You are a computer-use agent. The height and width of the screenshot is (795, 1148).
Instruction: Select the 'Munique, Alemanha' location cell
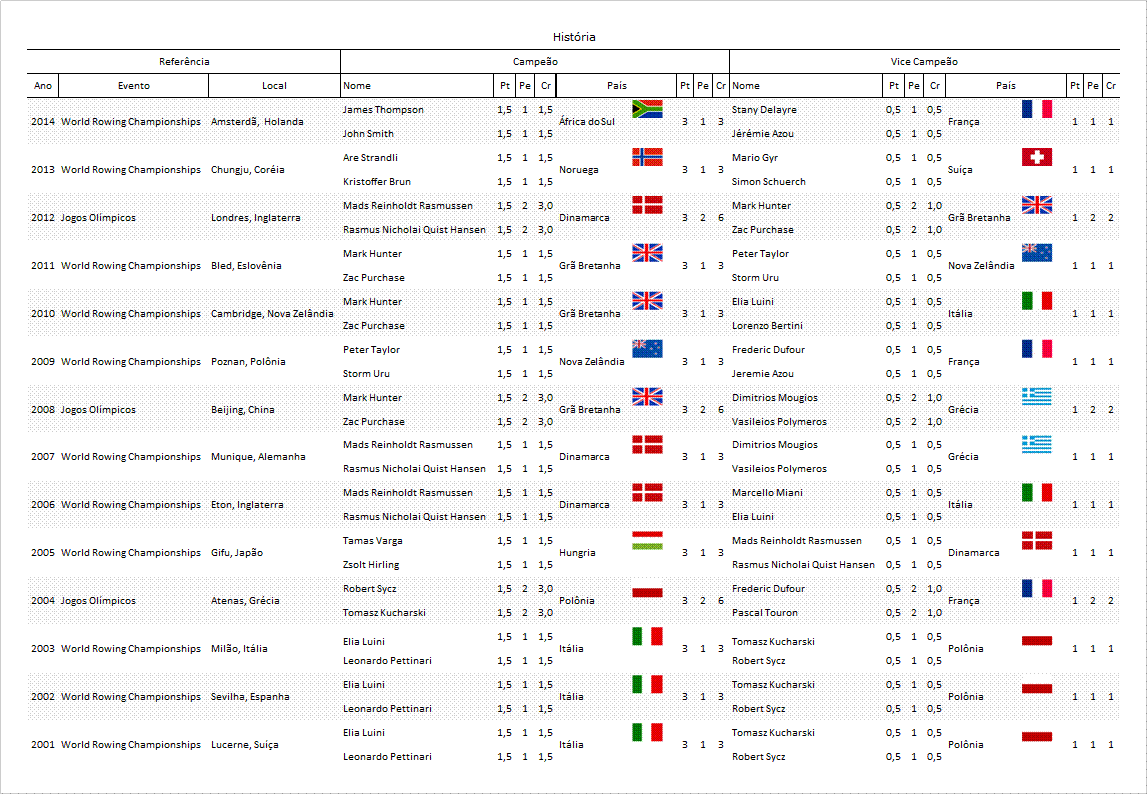coord(258,457)
